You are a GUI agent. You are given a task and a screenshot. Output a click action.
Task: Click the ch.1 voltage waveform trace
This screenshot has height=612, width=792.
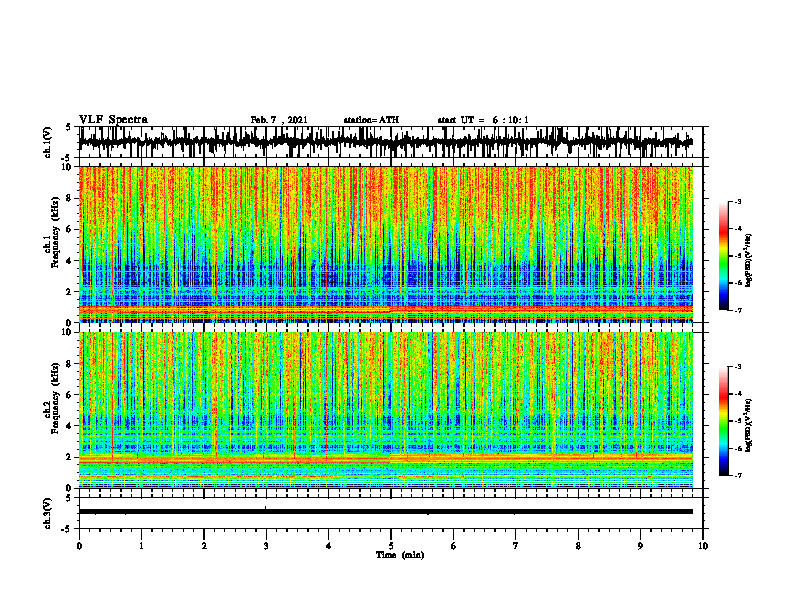(x=386, y=142)
